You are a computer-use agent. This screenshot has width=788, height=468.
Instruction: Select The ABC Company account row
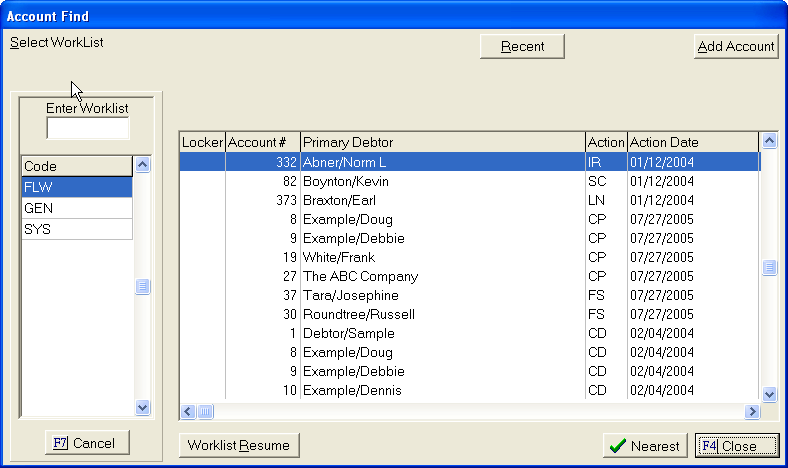[x=442, y=276]
